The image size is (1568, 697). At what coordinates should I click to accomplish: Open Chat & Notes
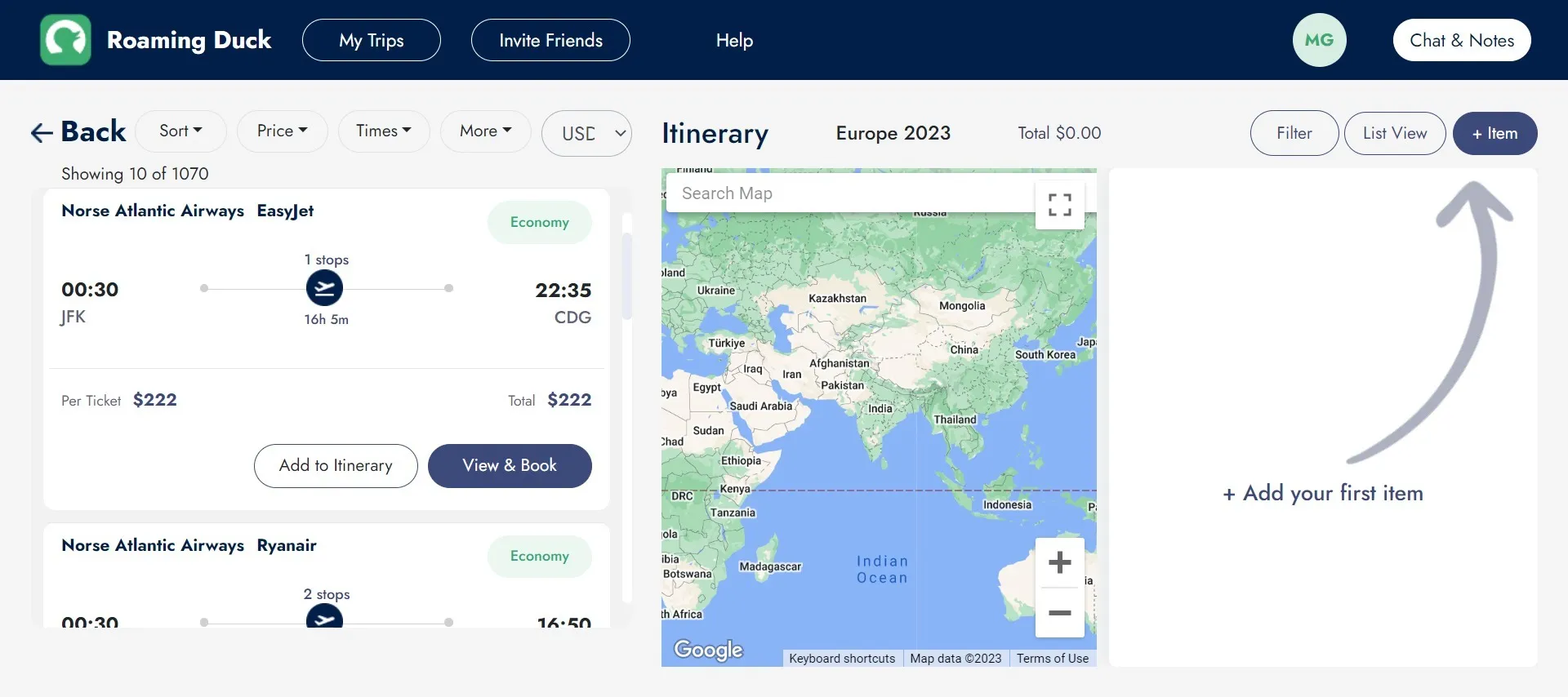tap(1462, 40)
